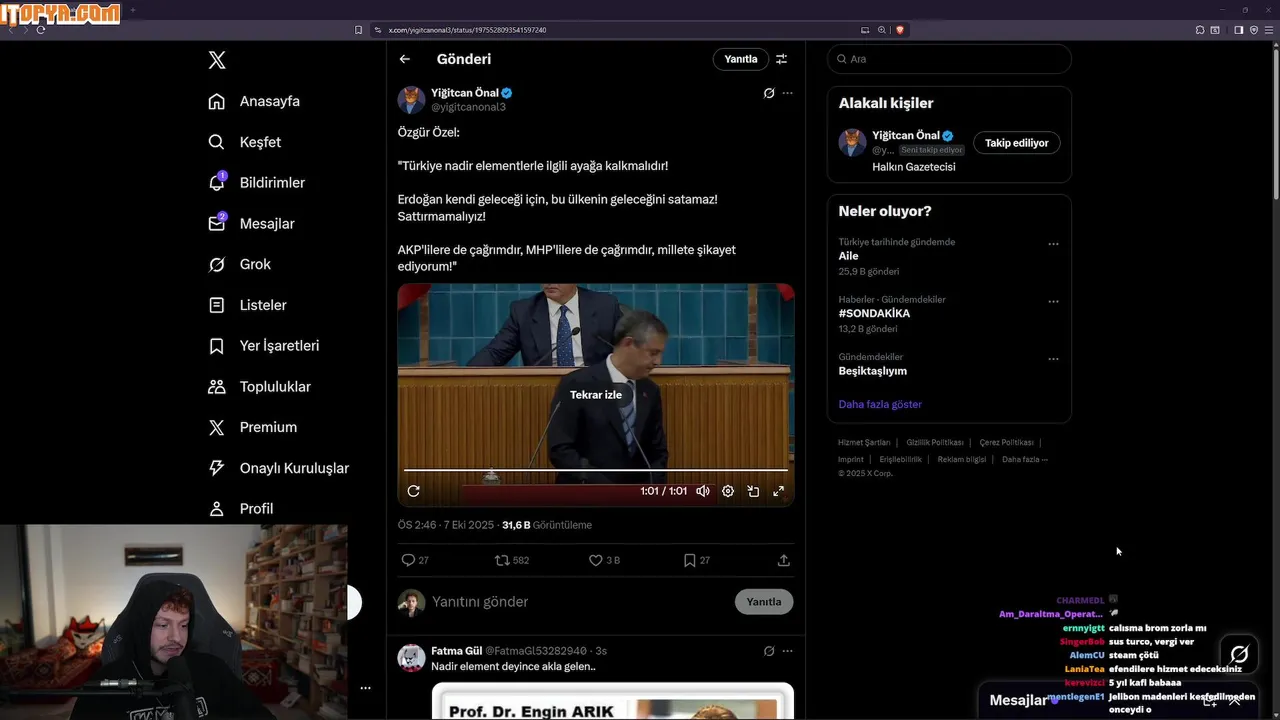Toggle picture-in-picture mode for video
This screenshot has height=720, width=1280.
(753, 491)
